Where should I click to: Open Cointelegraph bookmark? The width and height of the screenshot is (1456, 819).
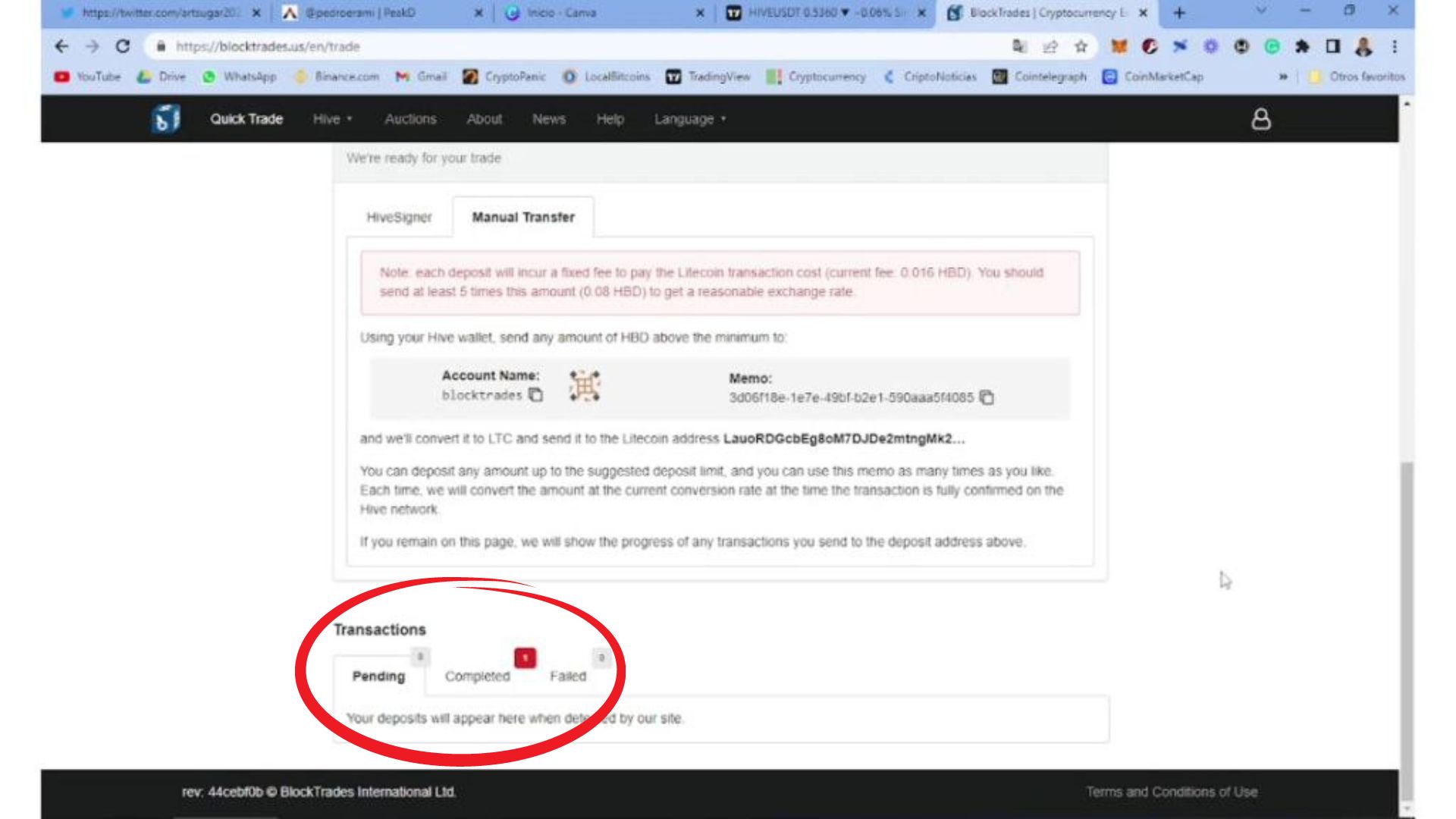[x=1039, y=77]
